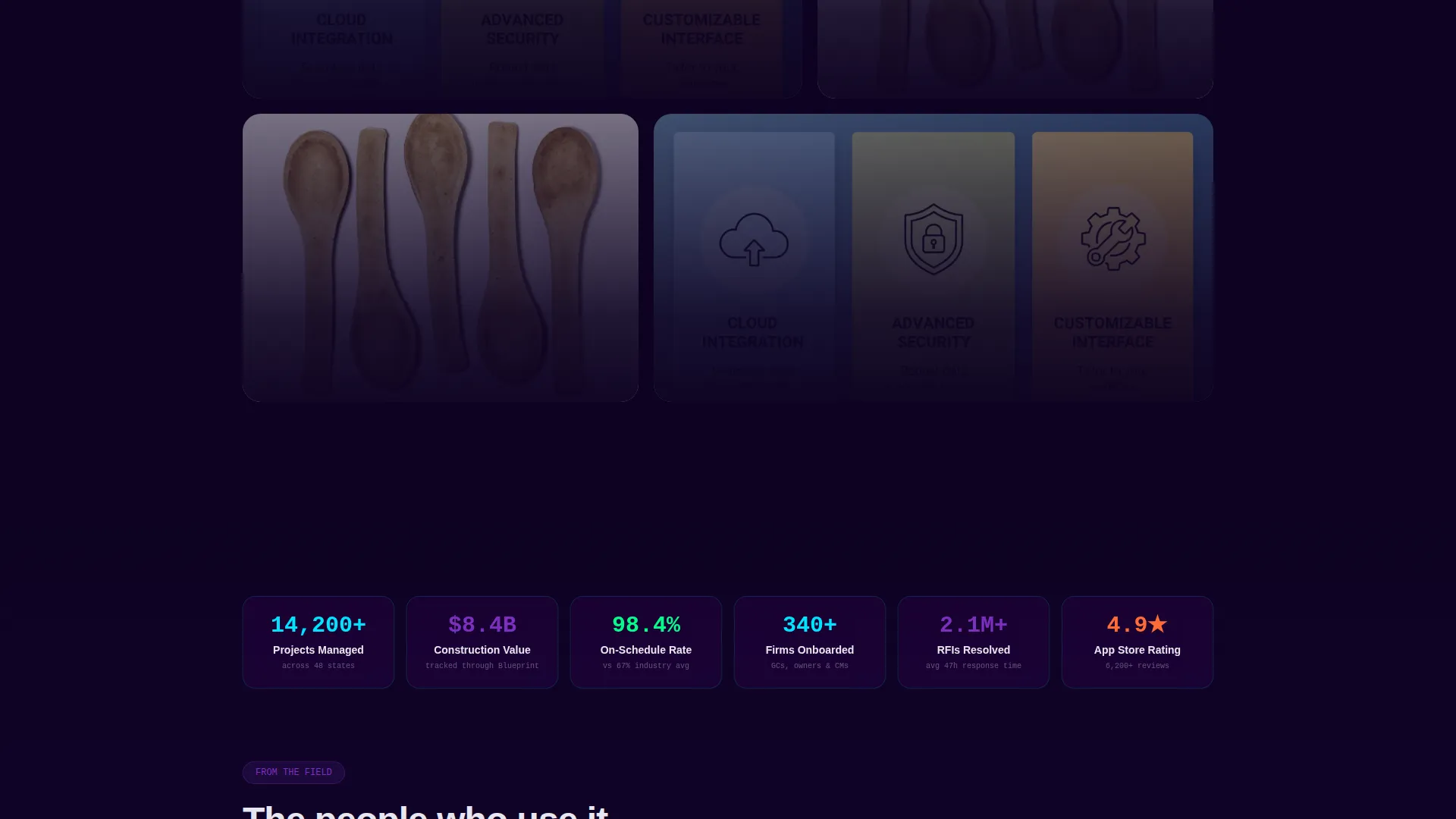
Task: Click the 14,200+ Projects Managed stat card
Action: tap(318, 642)
